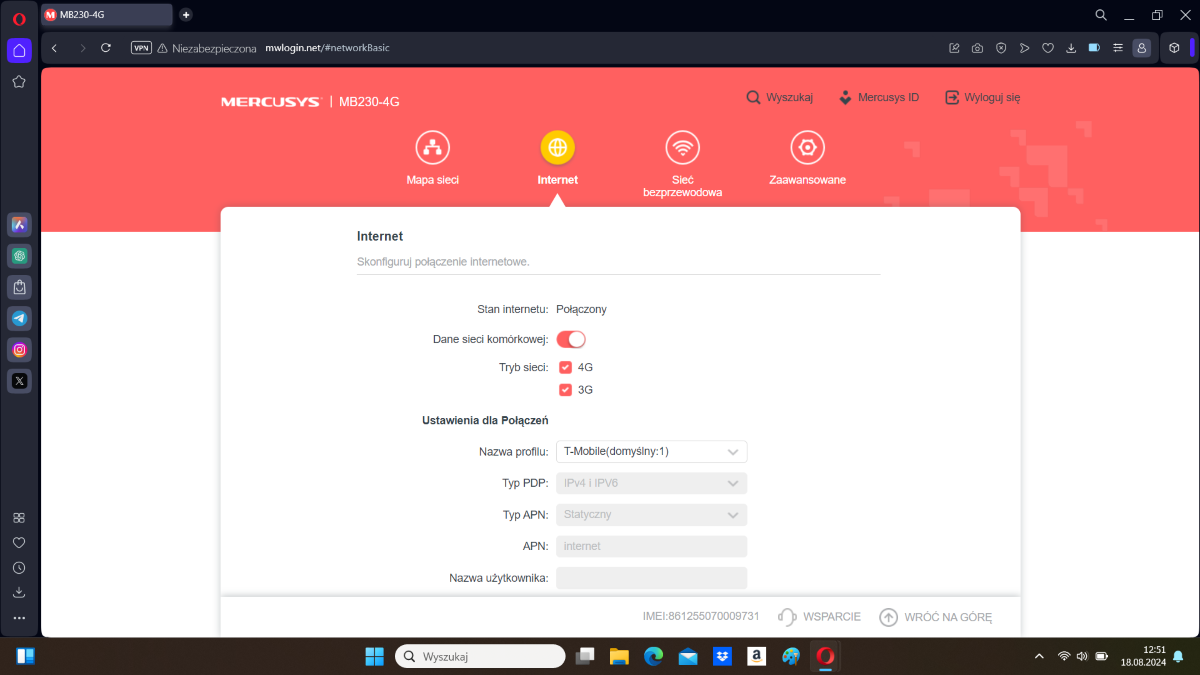
Task: Open clock and date 12:51 panel
Action: coord(1143,656)
